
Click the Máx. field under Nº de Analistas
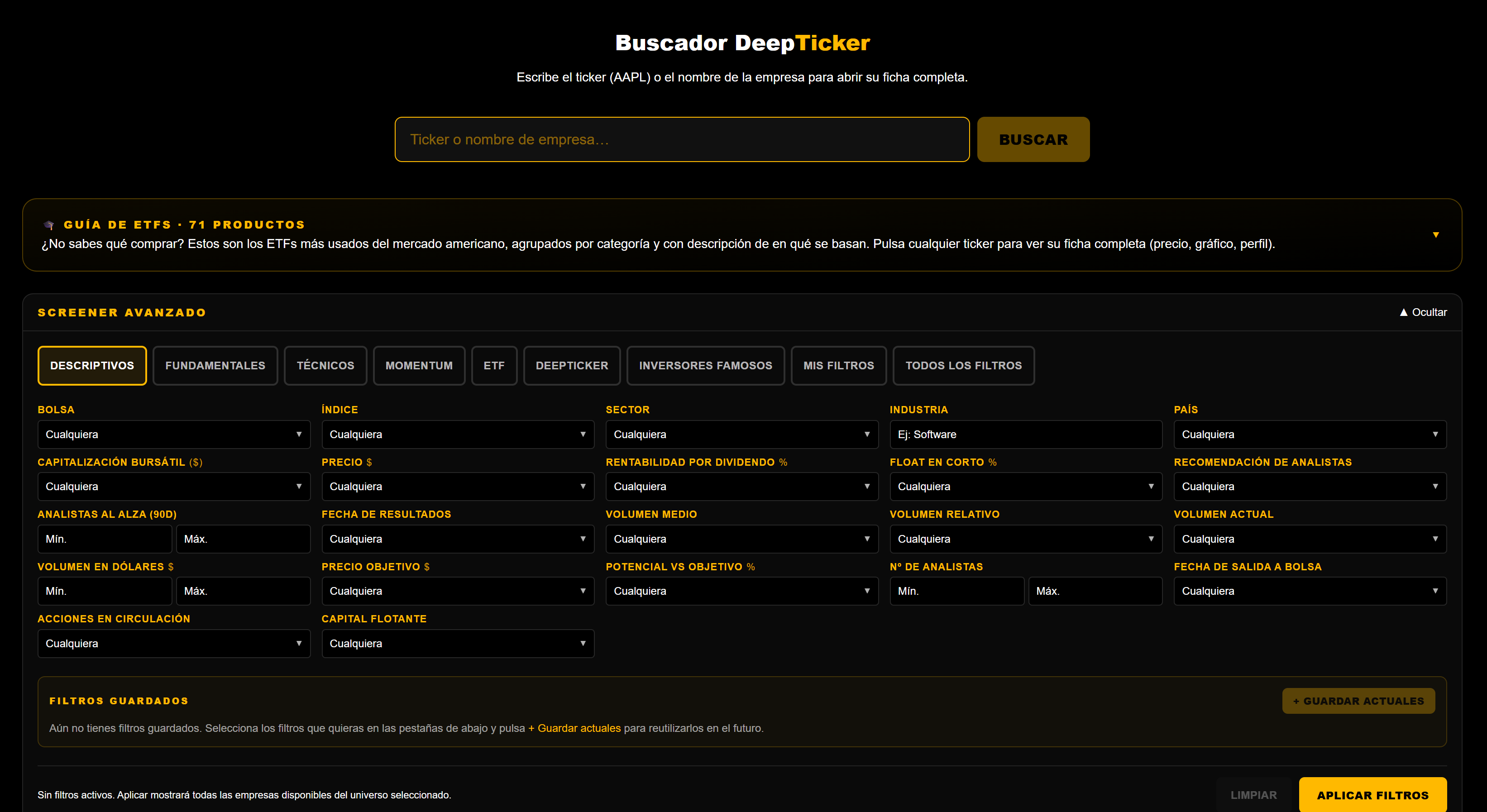pyautogui.click(x=1095, y=591)
